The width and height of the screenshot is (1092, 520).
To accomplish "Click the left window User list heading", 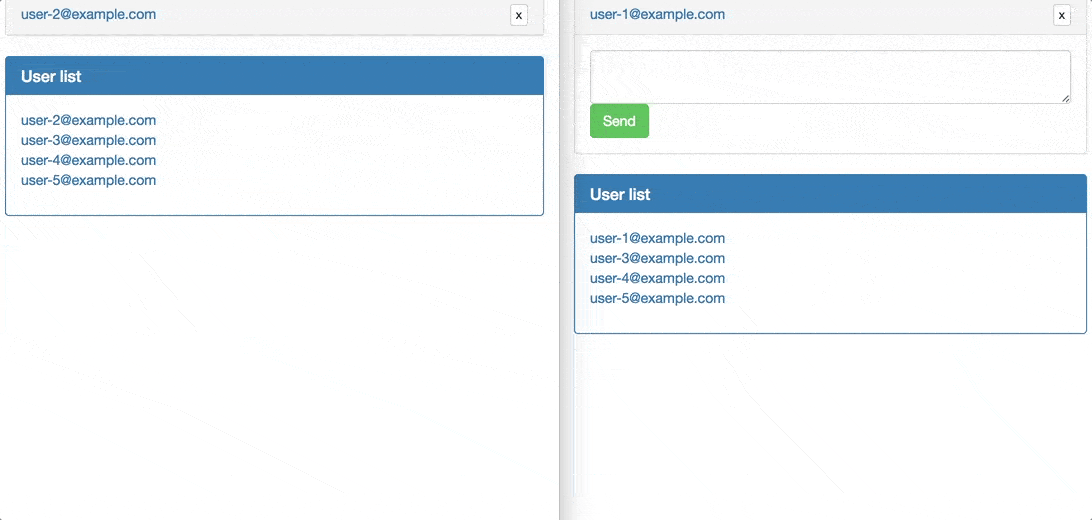I will click(51, 77).
